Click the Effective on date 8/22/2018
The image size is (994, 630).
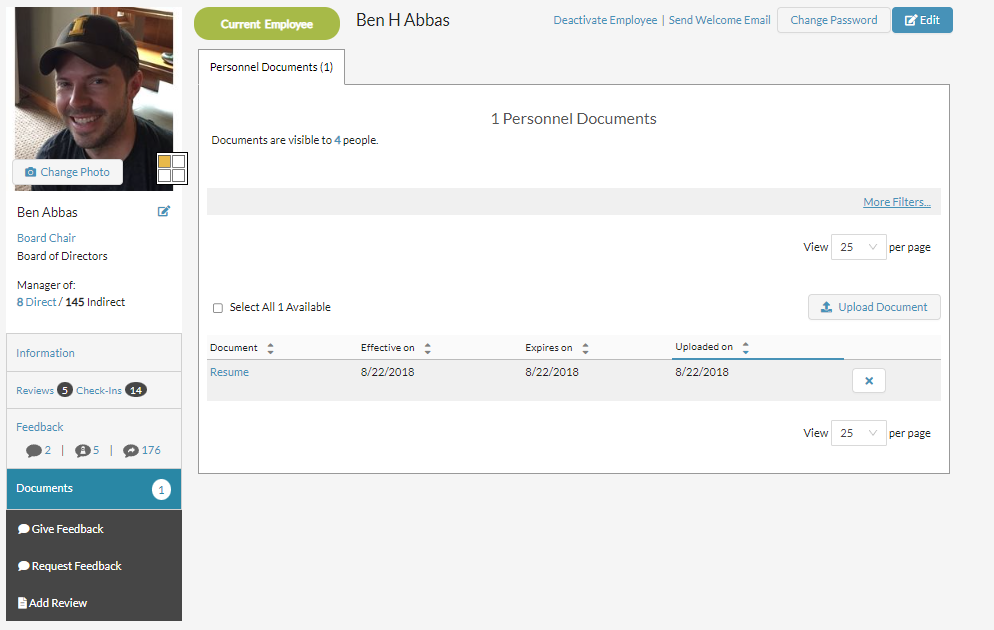(x=387, y=372)
